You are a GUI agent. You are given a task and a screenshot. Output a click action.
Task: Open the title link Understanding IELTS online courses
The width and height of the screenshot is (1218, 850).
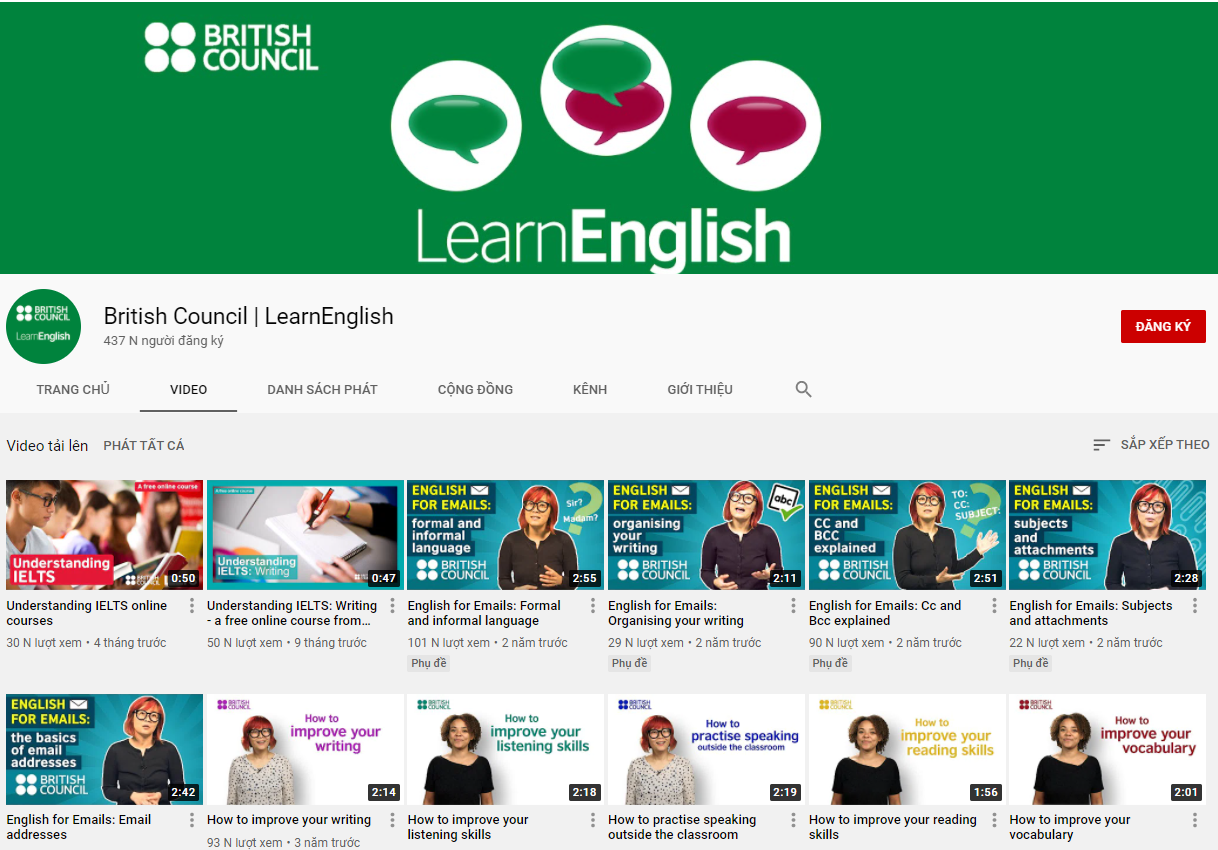click(87, 613)
